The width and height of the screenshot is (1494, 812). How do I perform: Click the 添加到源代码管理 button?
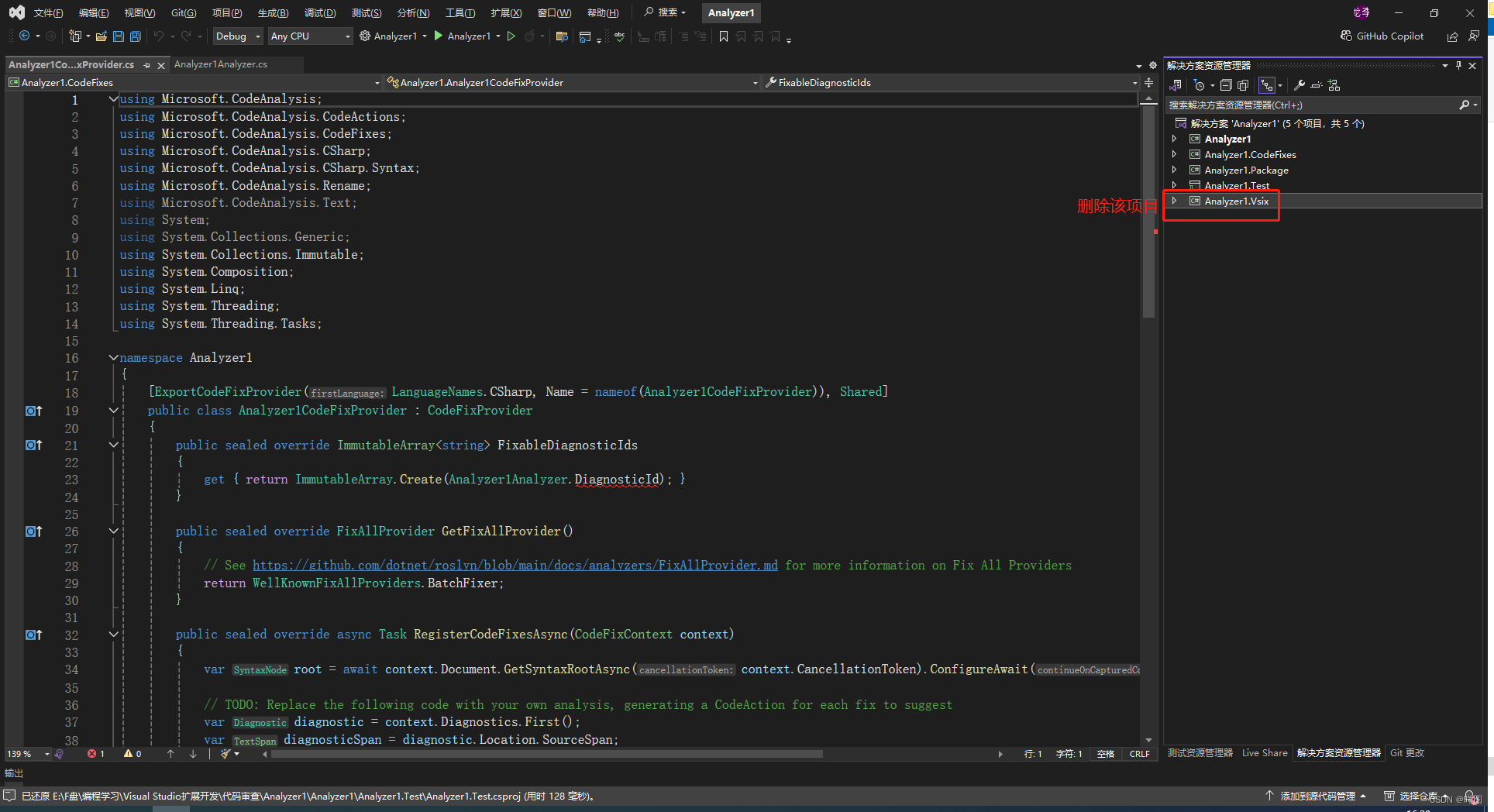pos(1316,796)
